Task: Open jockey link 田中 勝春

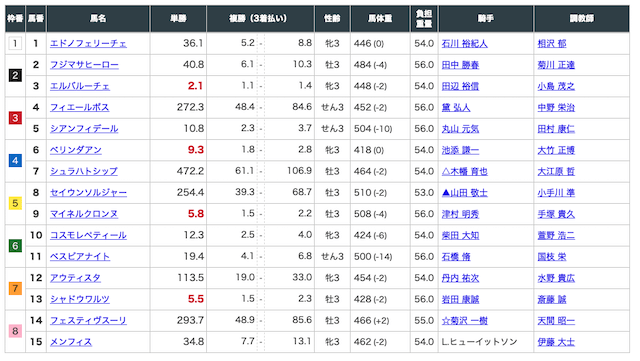Action: 460,65
